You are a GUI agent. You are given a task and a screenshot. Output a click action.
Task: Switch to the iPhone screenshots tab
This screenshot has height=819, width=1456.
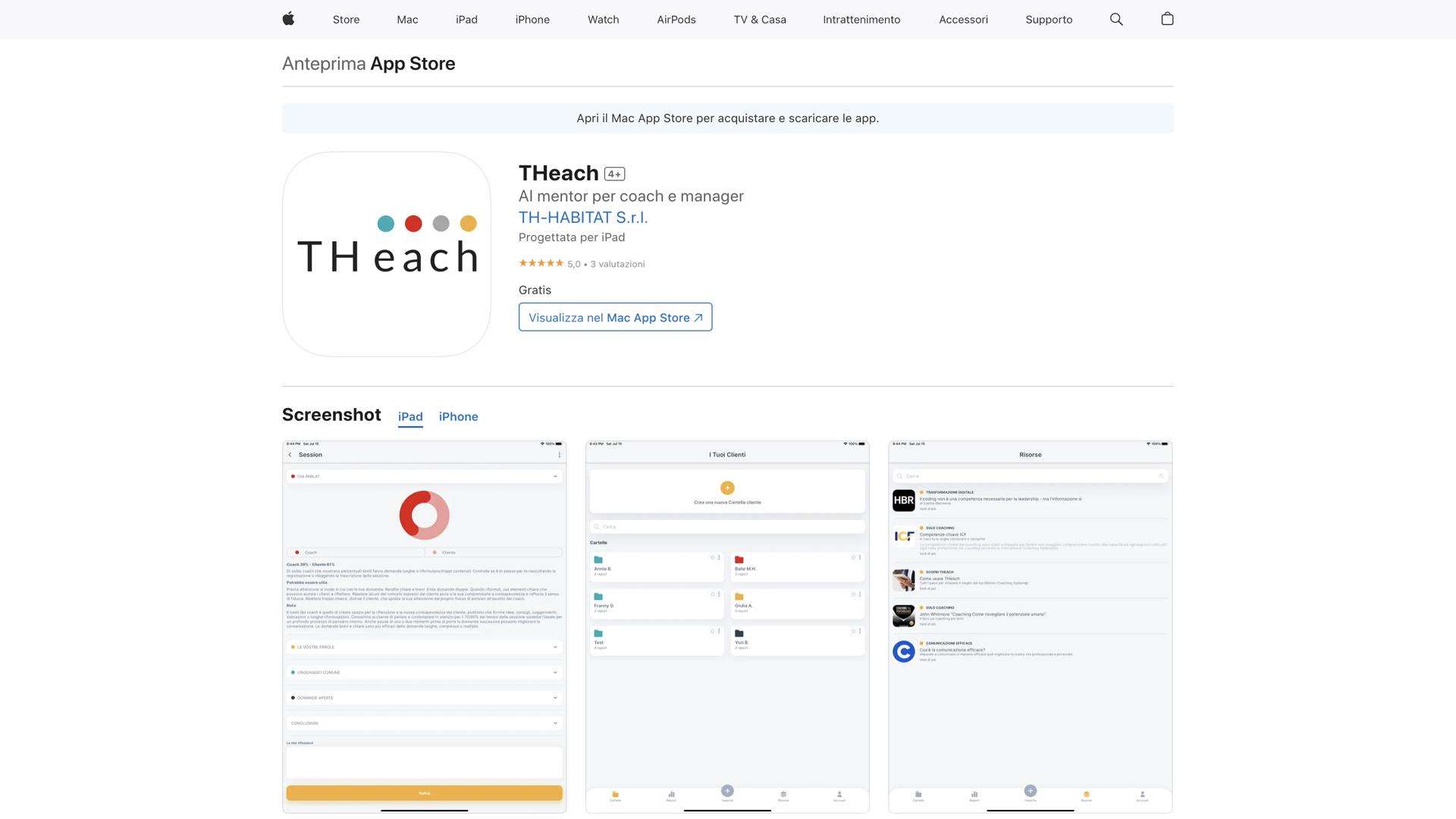[x=458, y=416]
